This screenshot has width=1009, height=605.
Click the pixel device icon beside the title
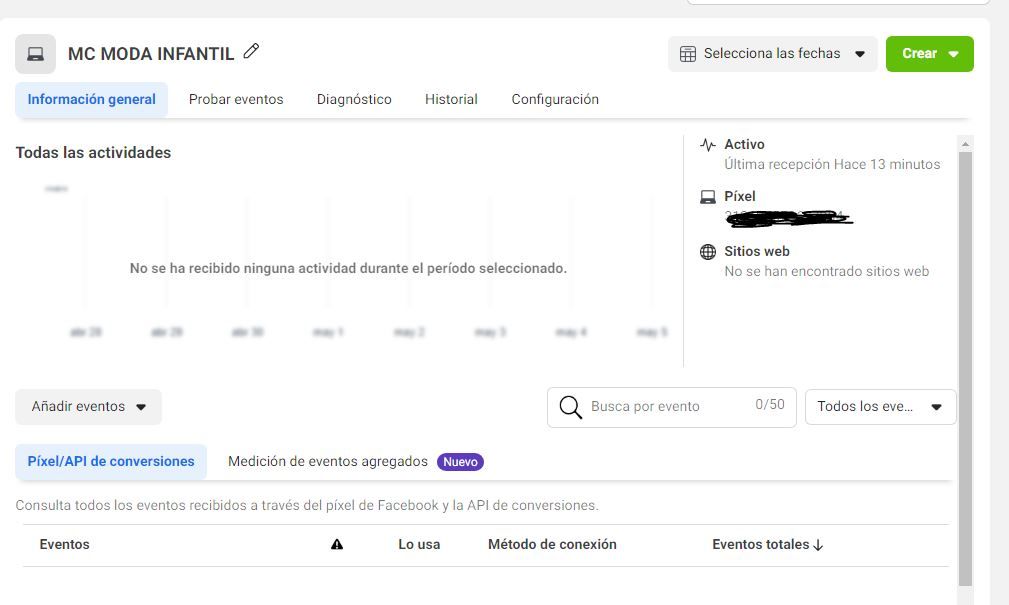pyautogui.click(x=35, y=53)
